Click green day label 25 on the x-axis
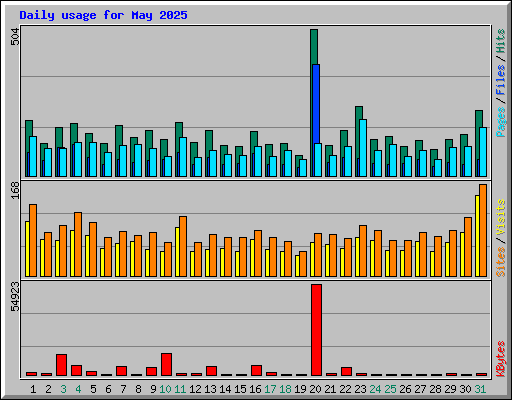The height and width of the screenshot is (400, 512). pos(390,389)
